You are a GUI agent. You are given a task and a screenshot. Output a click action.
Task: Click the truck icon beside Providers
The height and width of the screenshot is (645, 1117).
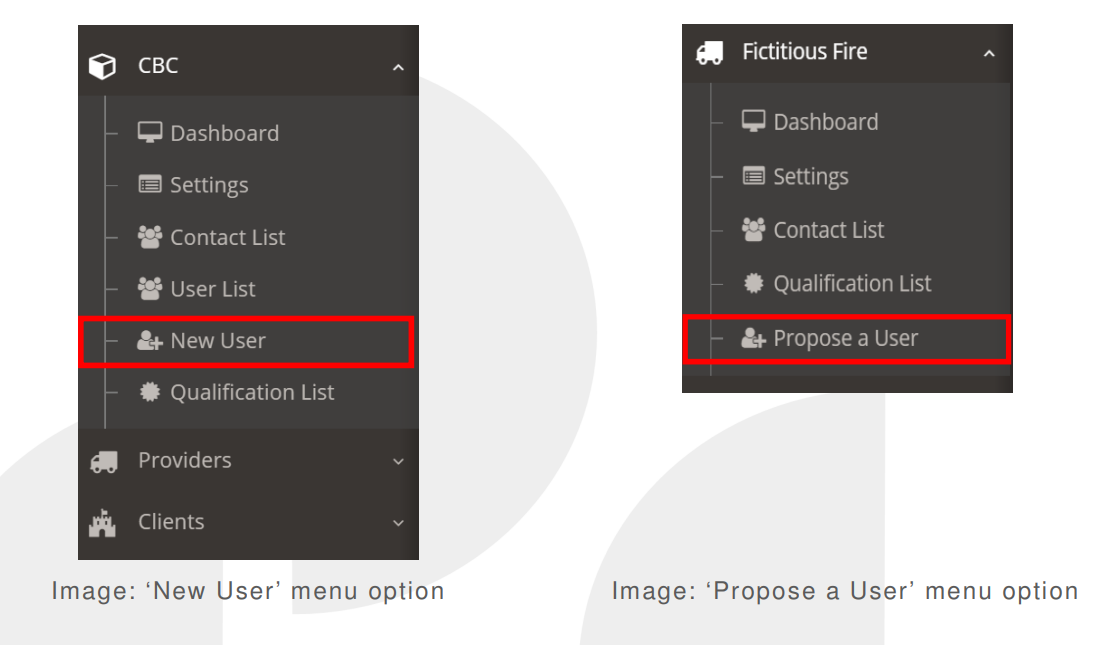click(x=103, y=461)
